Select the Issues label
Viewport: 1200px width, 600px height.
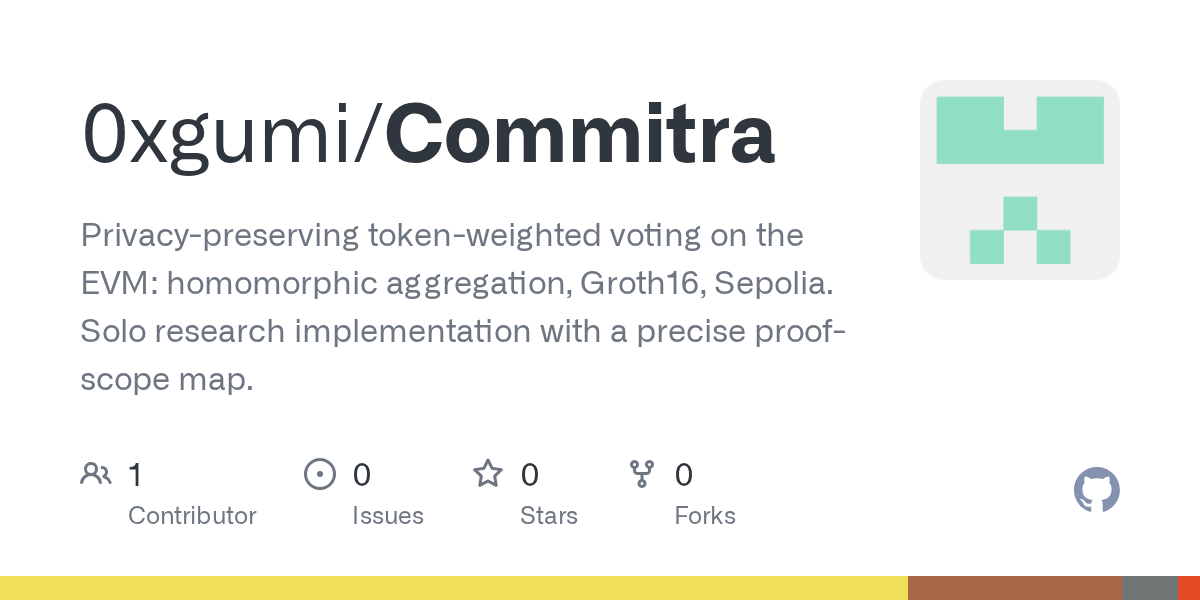pyautogui.click(x=388, y=516)
